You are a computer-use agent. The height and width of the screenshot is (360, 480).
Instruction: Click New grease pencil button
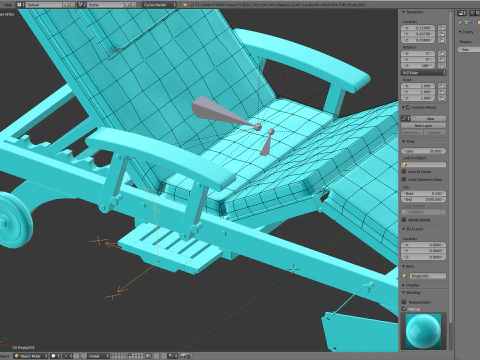430,119
